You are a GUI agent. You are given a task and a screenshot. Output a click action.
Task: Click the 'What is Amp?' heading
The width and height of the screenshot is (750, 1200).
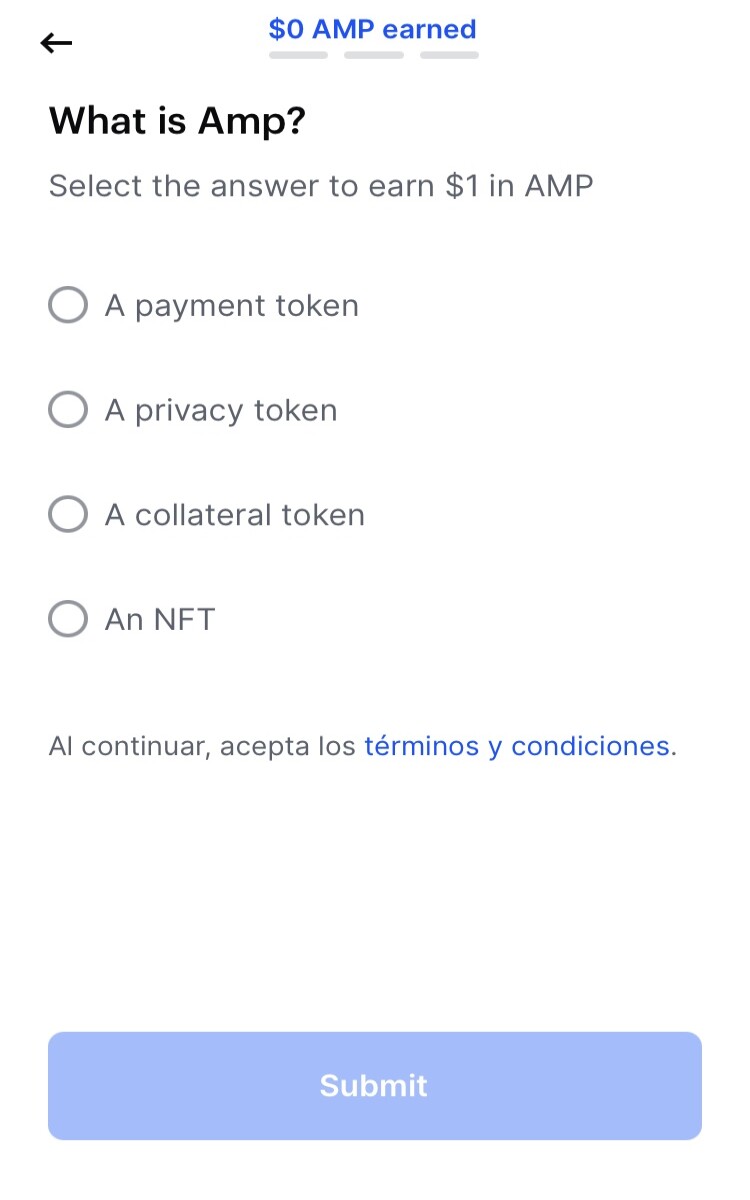pos(177,122)
